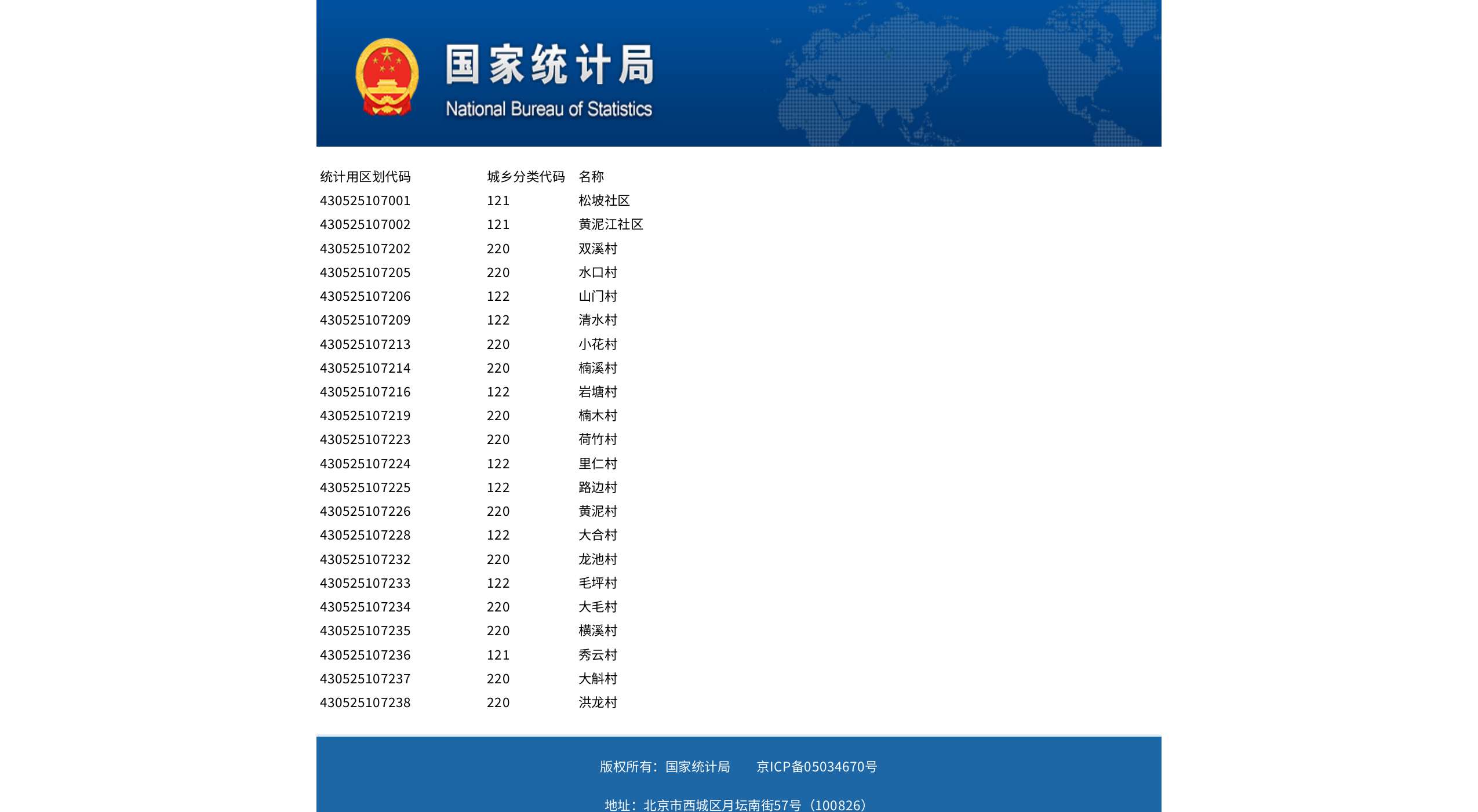Click code 430525107225 for 路边村
This screenshot has height=812, width=1478.
pyautogui.click(x=365, y=487)
